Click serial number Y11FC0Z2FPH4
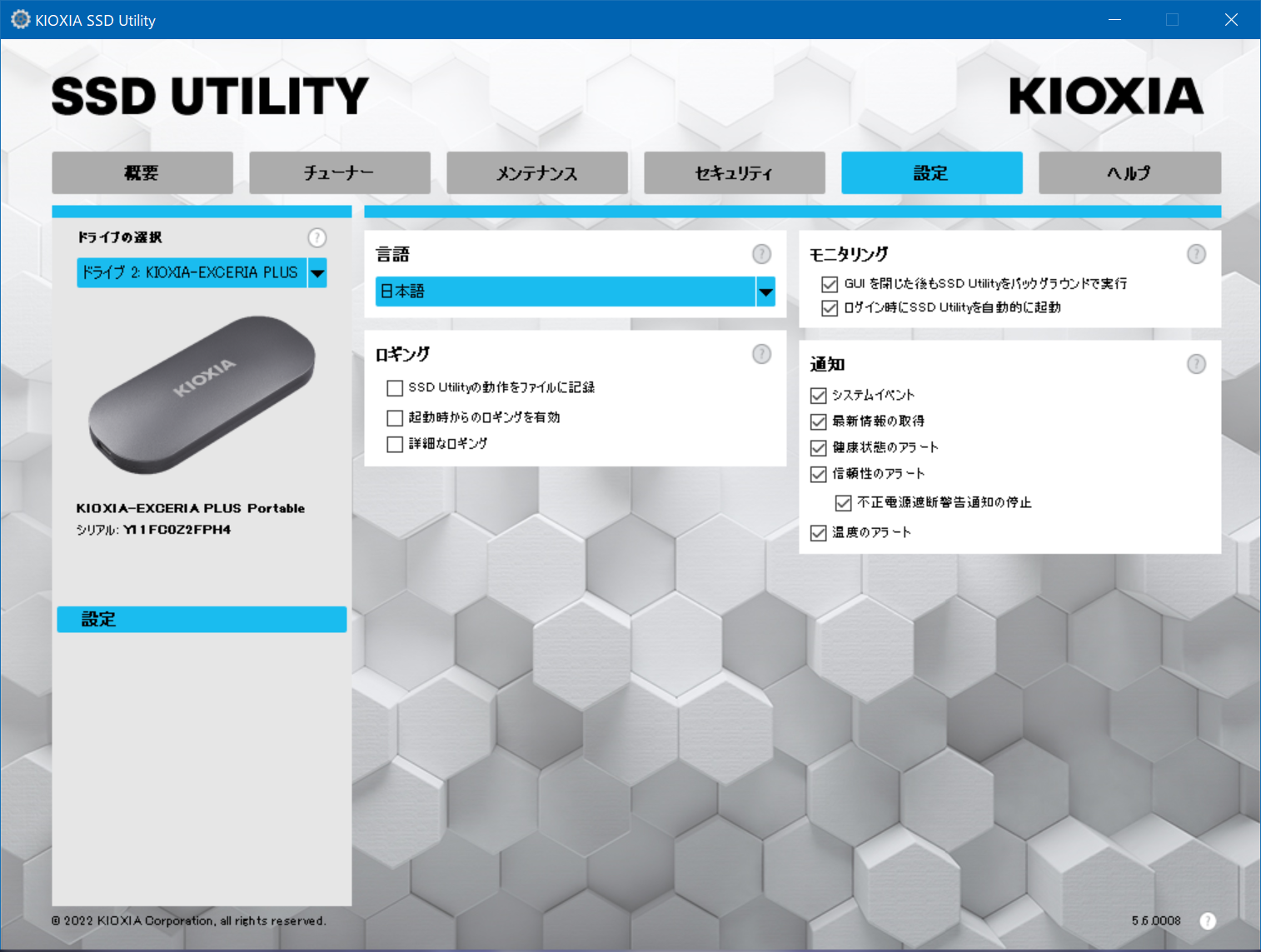Viewport: 1261px width, 952px height. pos(177,530)
